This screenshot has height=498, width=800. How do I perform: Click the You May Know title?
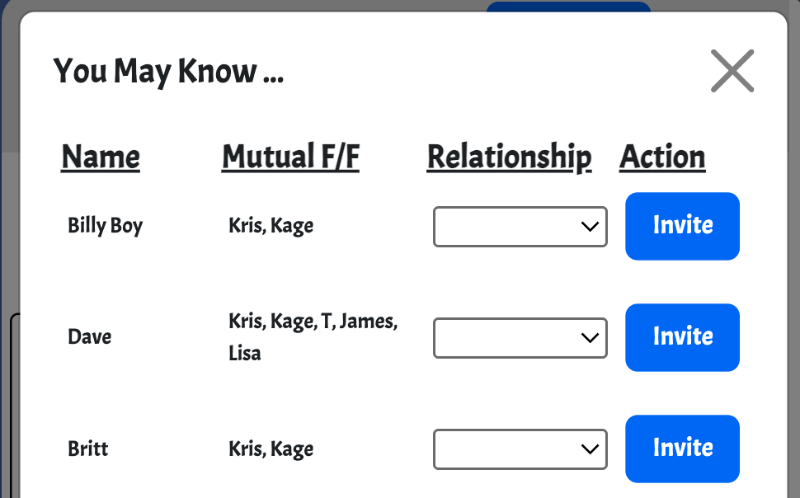pyautogui.click(x=168, y=72)
